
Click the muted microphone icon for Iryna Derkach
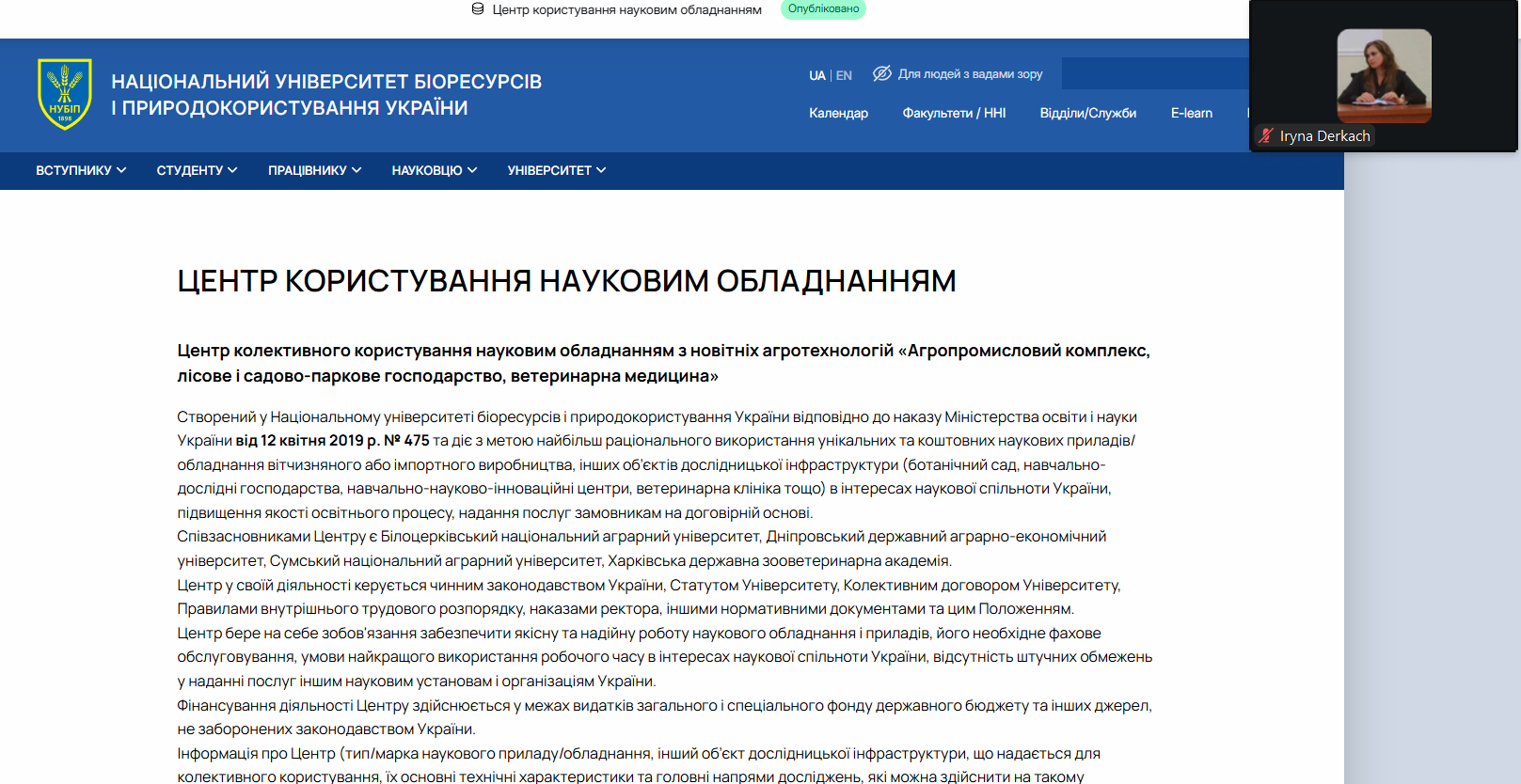click(1266, 135)
